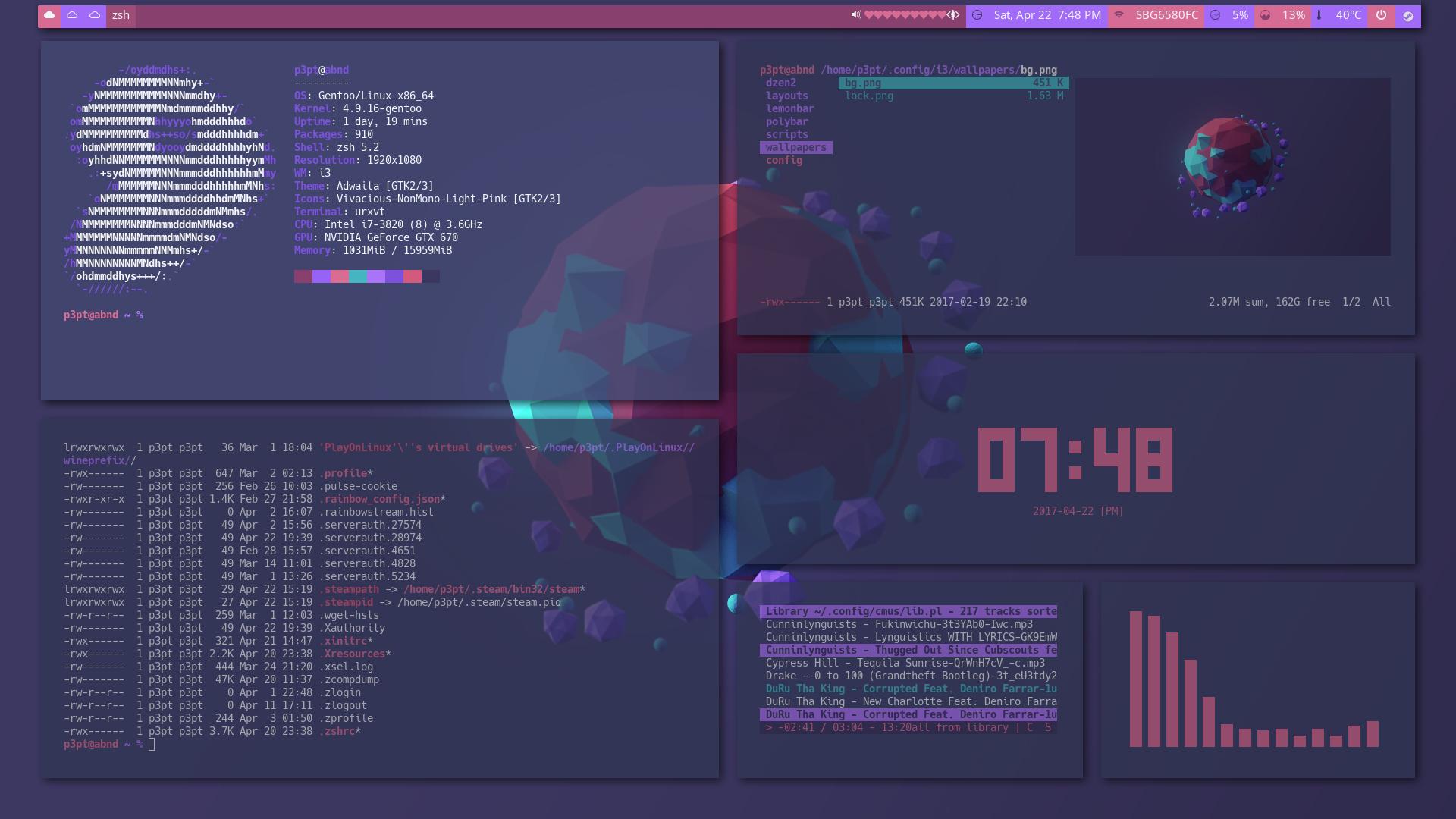
Task: Switch to the second cloud workspace
Action: 72,15
